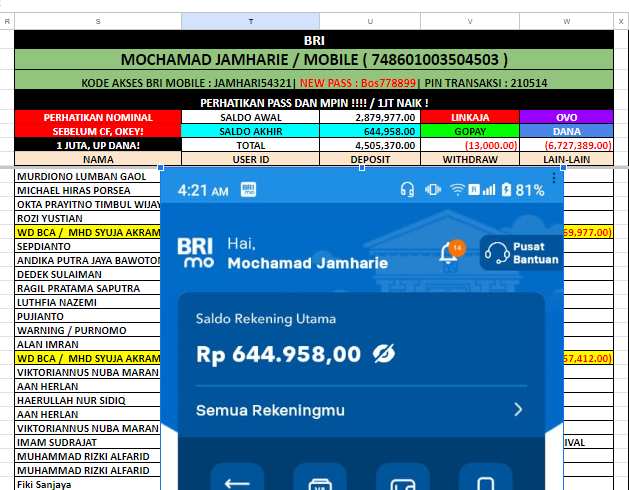Viewport: 629px width, 490px height.
Task: Select Fiki Sanjaya name cell
Action: pos(87,484)
